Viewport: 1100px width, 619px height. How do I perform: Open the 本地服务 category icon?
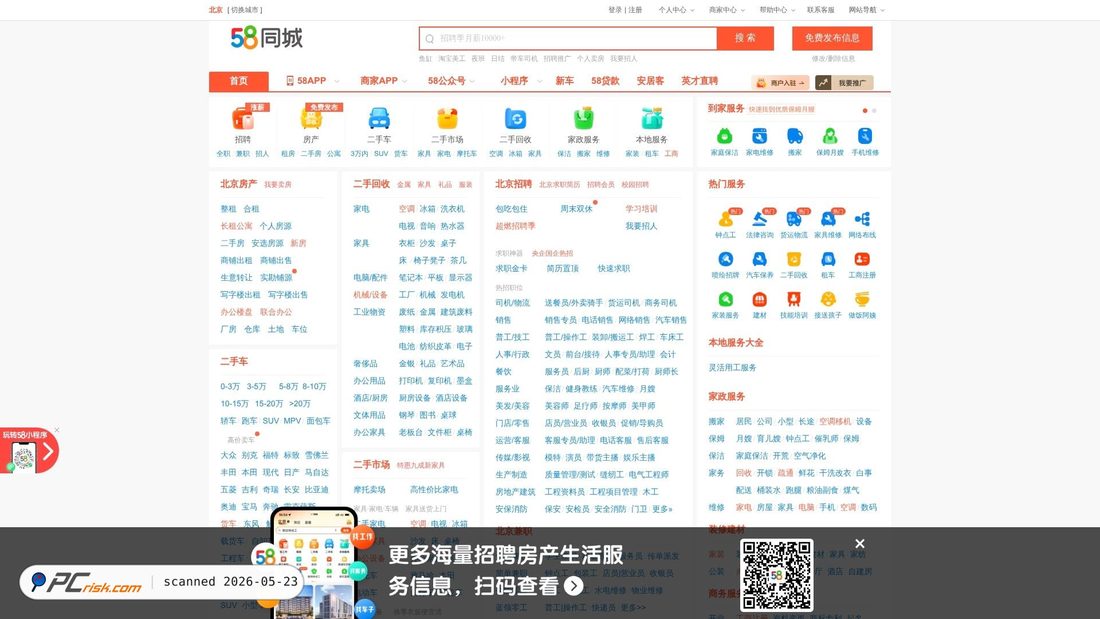652,119
